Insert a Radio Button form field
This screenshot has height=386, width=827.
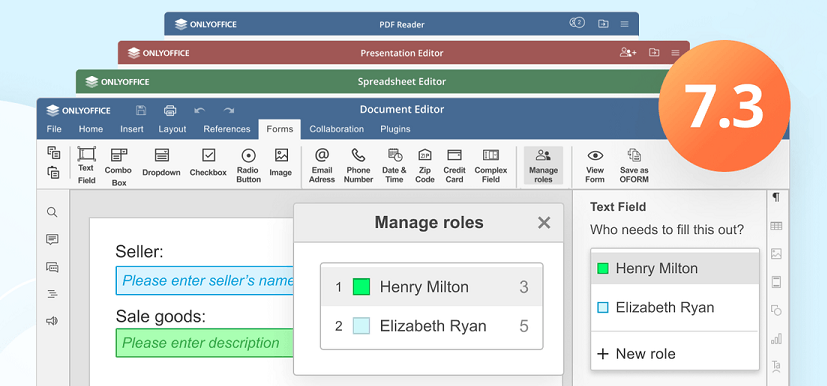pyautogui.click(x=248, y=165)
